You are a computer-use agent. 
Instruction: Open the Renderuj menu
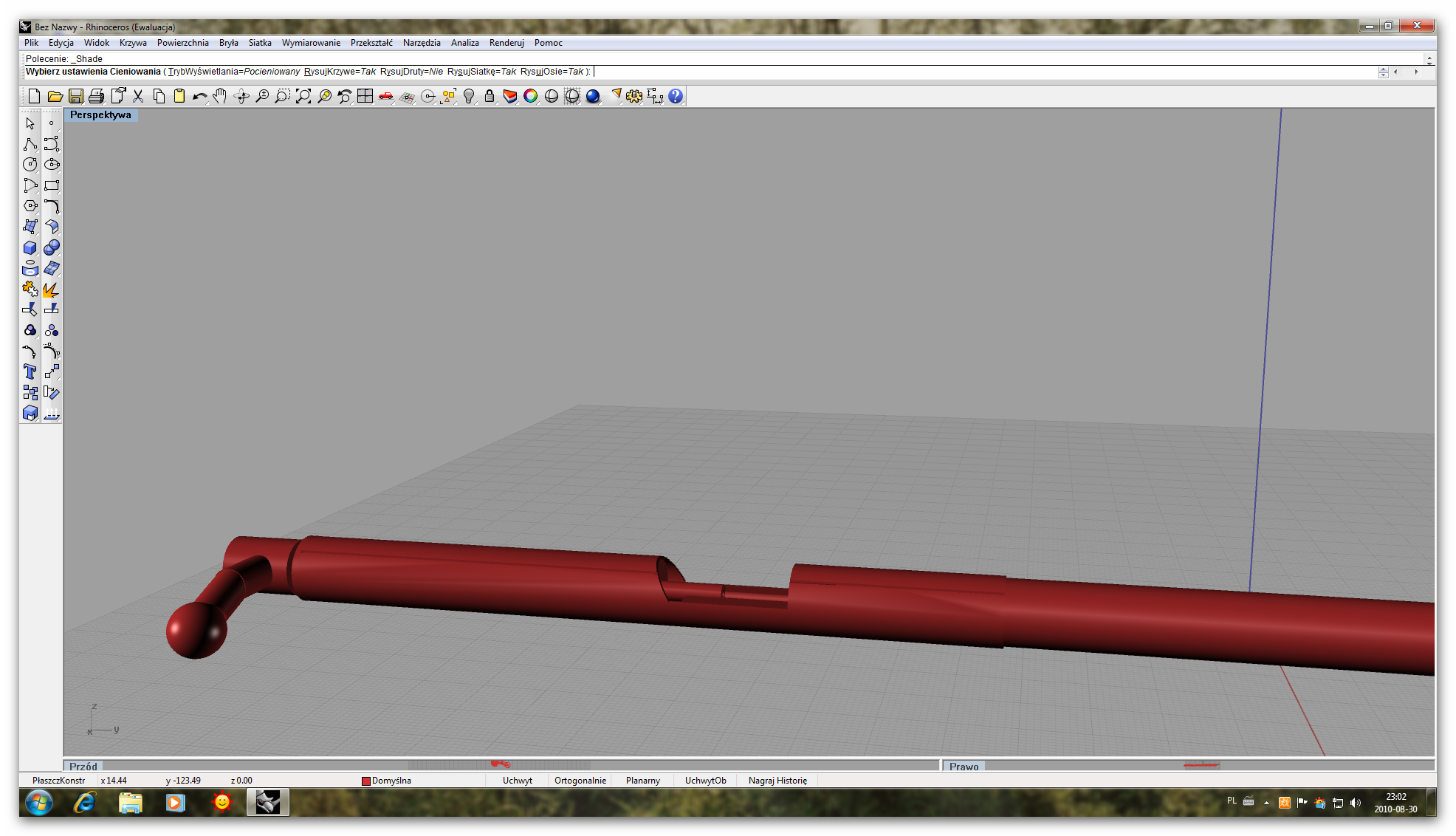point(506,43)
